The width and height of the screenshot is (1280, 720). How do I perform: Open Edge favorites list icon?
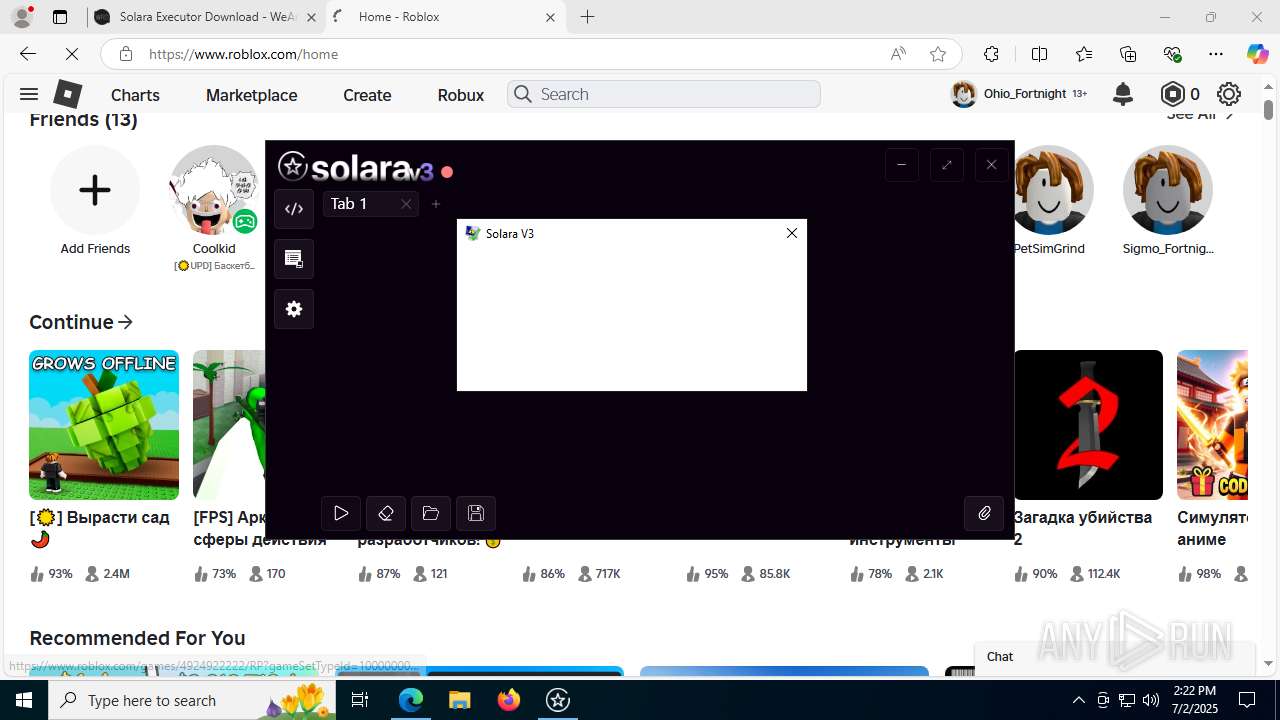(1084, 54)
